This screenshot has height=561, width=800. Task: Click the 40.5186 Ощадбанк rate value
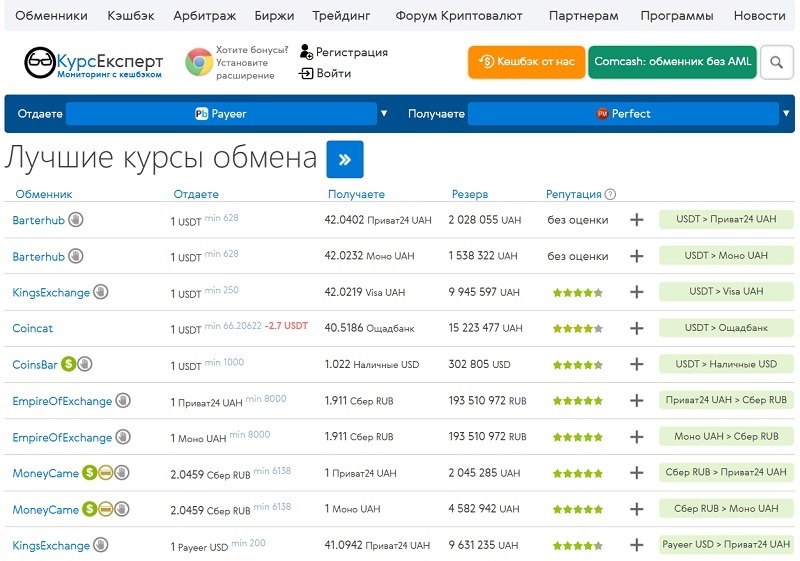tap(369, 328)
